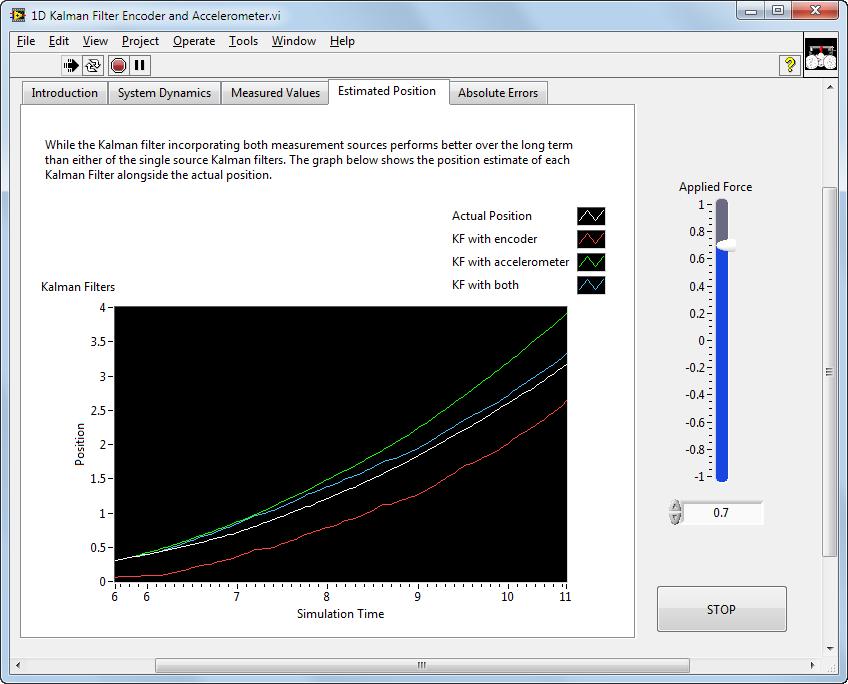Click Run Continuously toolbar icon
The width and height of the screenshot is (848, 684).
[x=93, y=65]
